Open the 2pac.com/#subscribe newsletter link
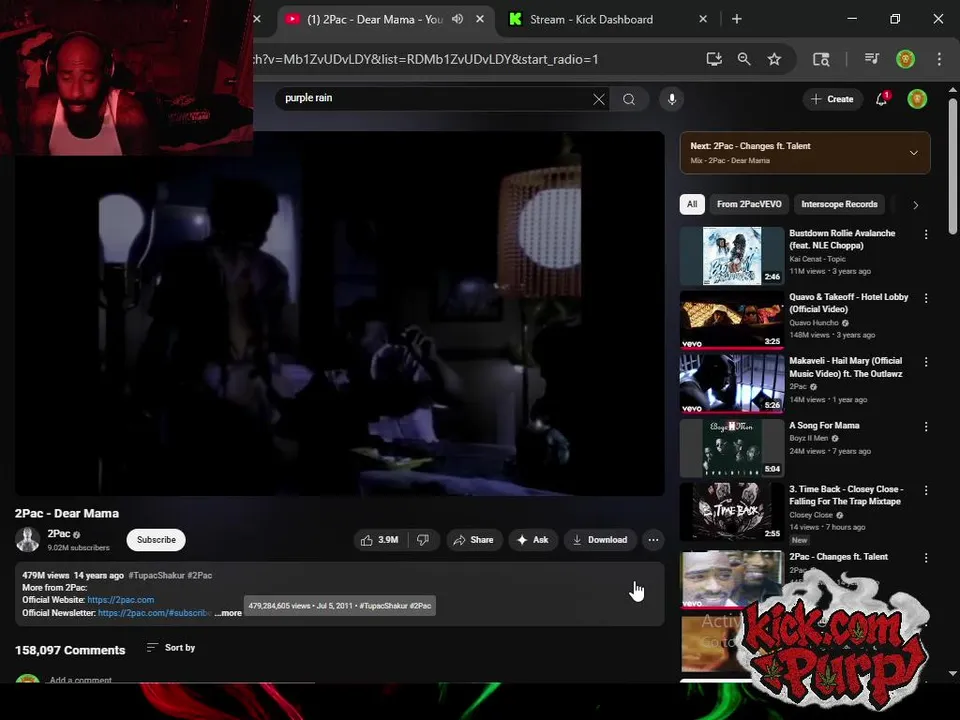 (x=155, y=613)
